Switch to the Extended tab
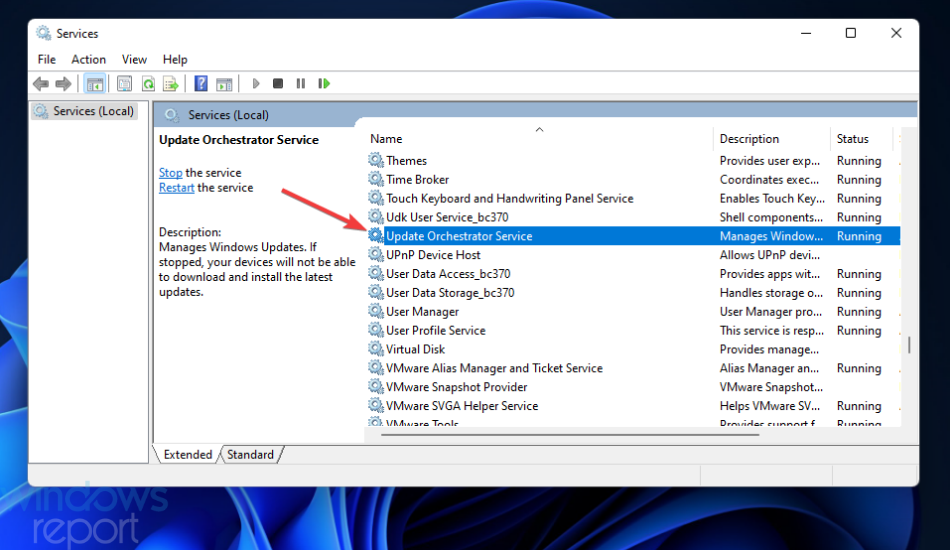 [188, 454]
